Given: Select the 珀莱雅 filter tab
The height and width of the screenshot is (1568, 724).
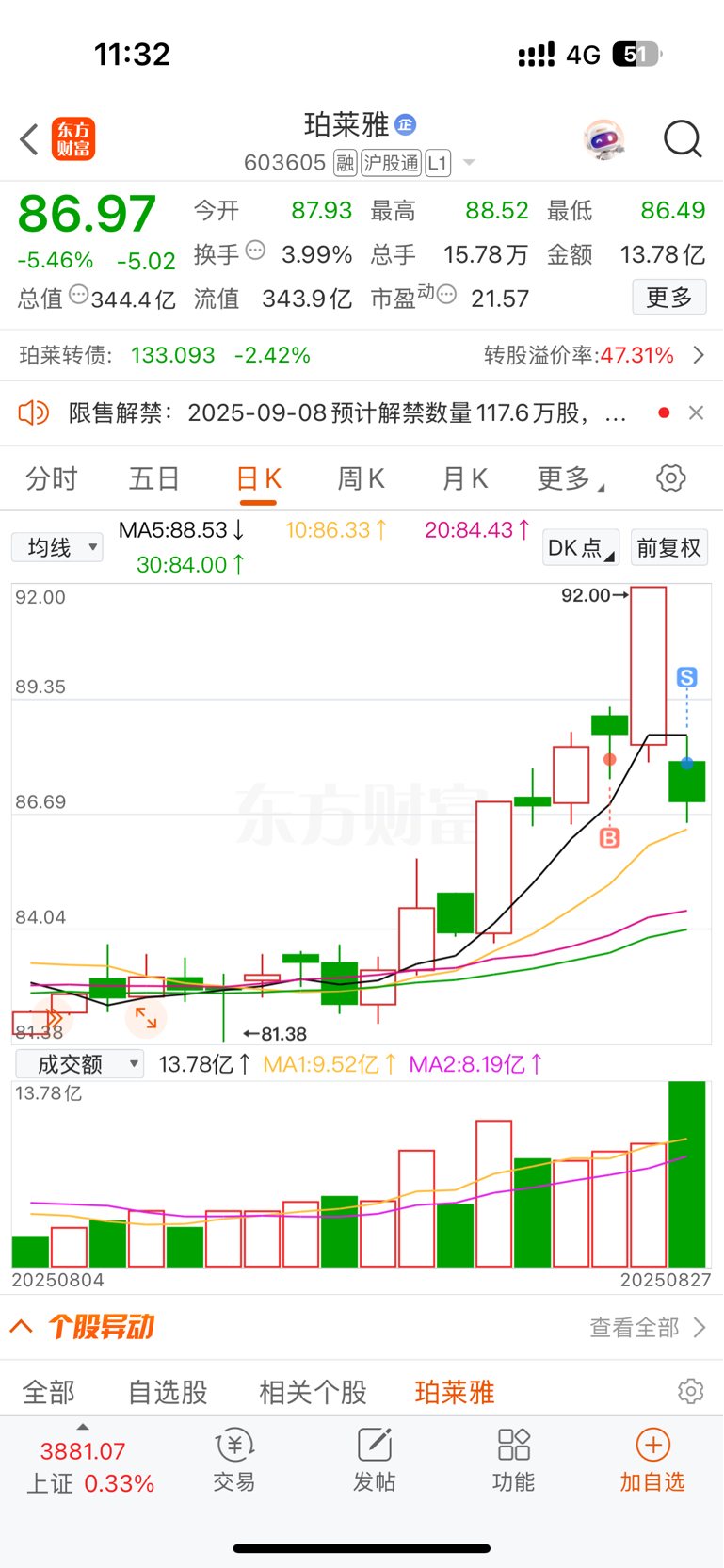Looking at the screenshot, I should click(455, 1392).
